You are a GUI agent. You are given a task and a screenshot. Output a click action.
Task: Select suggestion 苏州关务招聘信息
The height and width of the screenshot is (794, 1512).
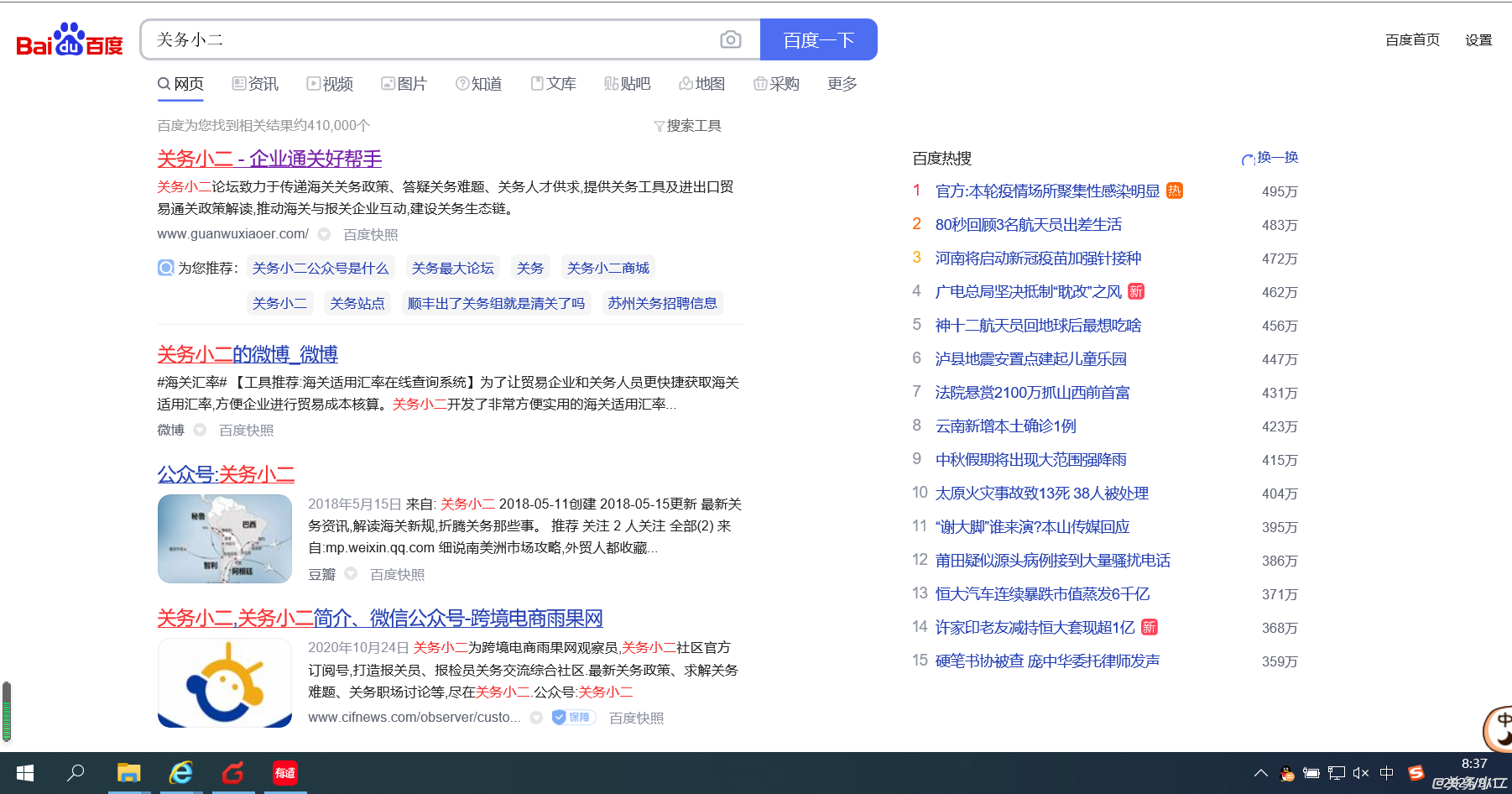point(663,303)
